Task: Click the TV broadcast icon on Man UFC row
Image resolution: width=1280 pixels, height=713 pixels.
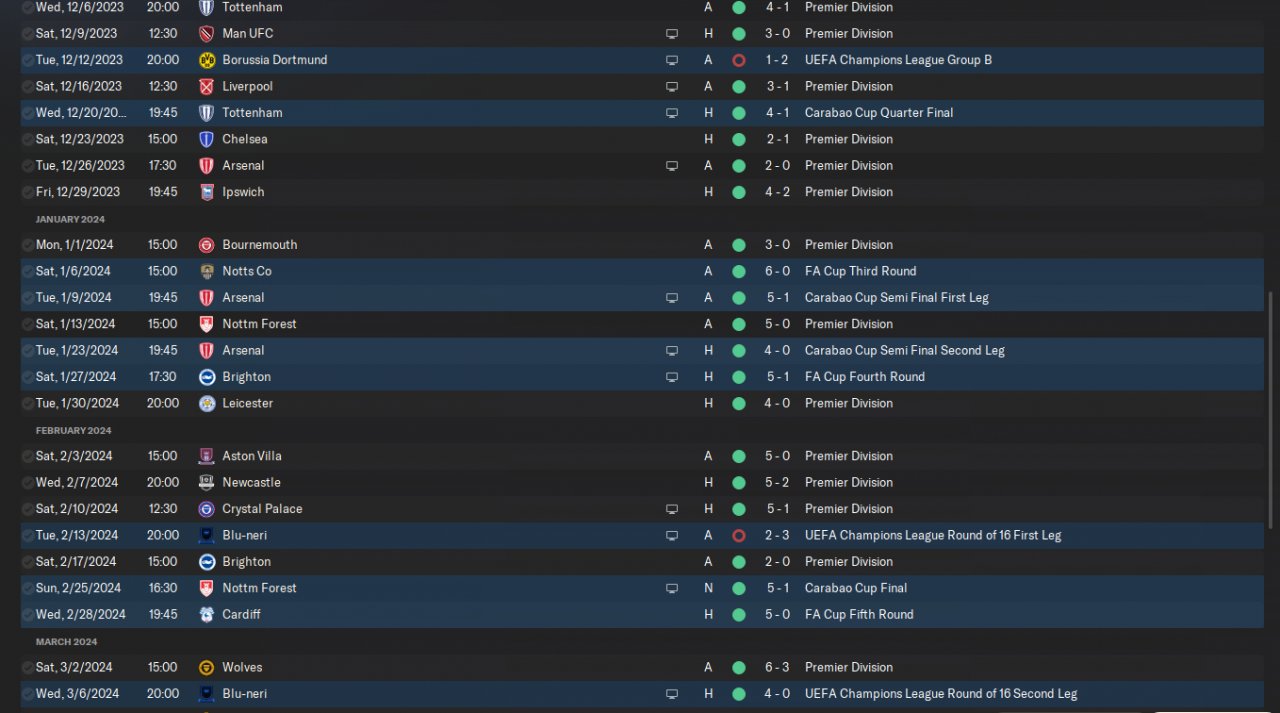Action: 672,34
